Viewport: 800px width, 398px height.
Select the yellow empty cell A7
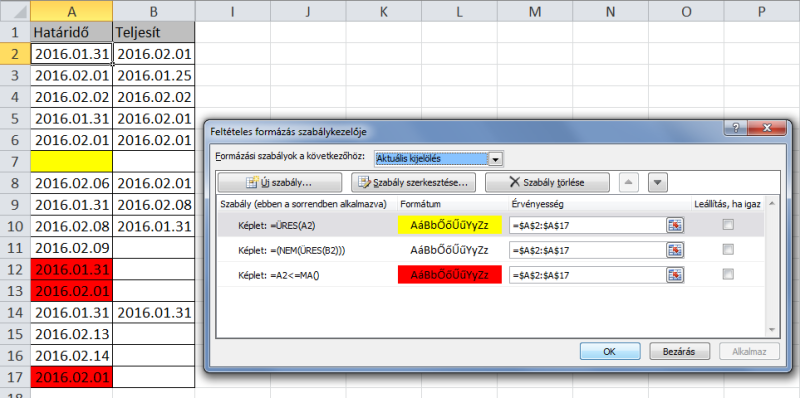tap(71, 162)
